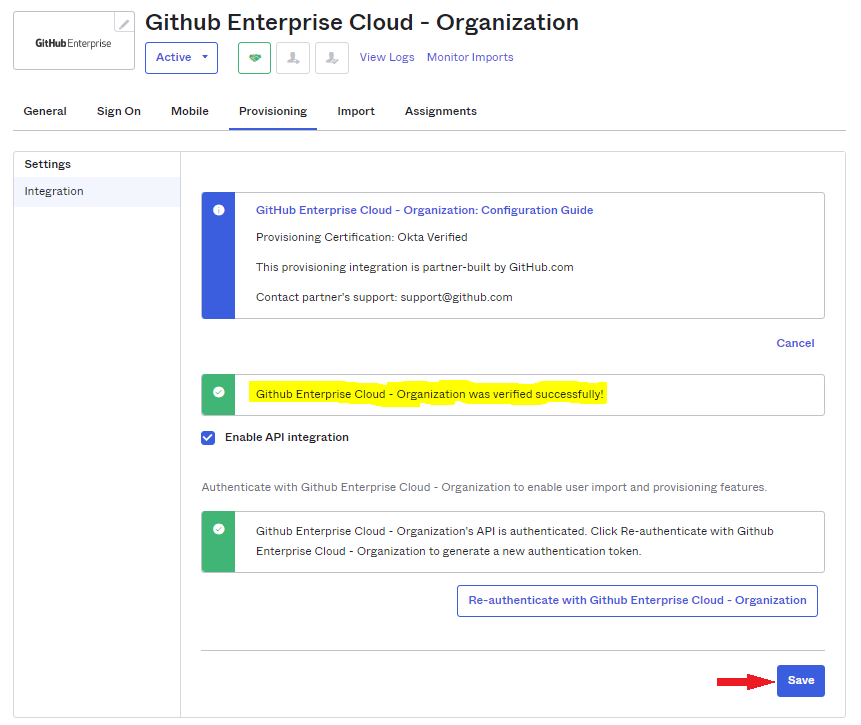
Task: Open the Monitor Imports link
Action: (x=470, y=58)
